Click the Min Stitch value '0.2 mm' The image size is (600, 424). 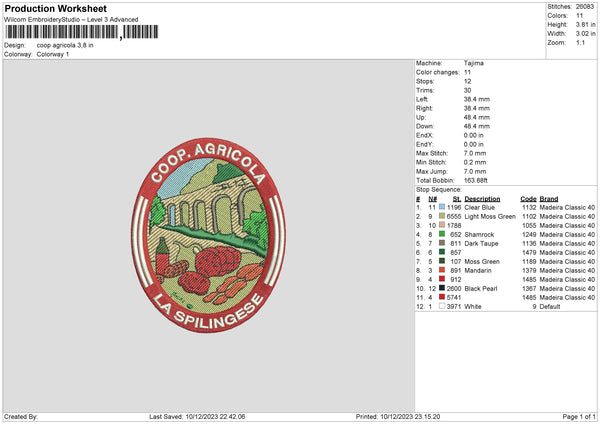point(475,162)
